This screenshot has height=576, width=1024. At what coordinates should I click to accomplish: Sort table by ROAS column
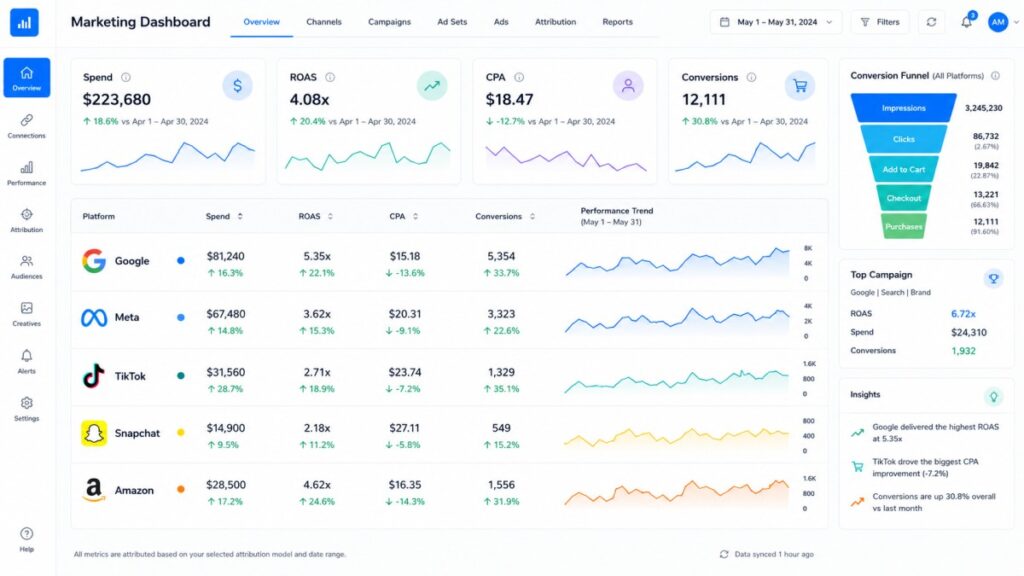[315, 216]
